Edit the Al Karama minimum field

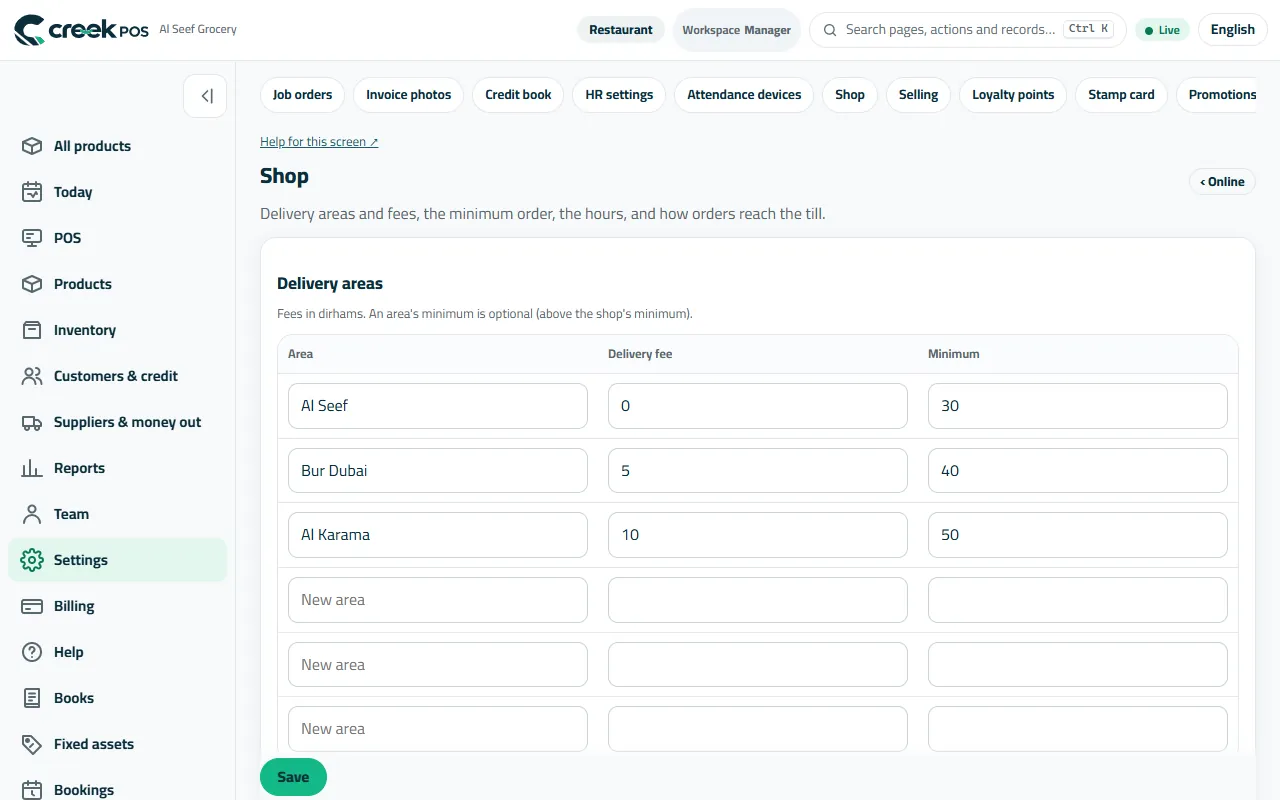[1078, 535]
